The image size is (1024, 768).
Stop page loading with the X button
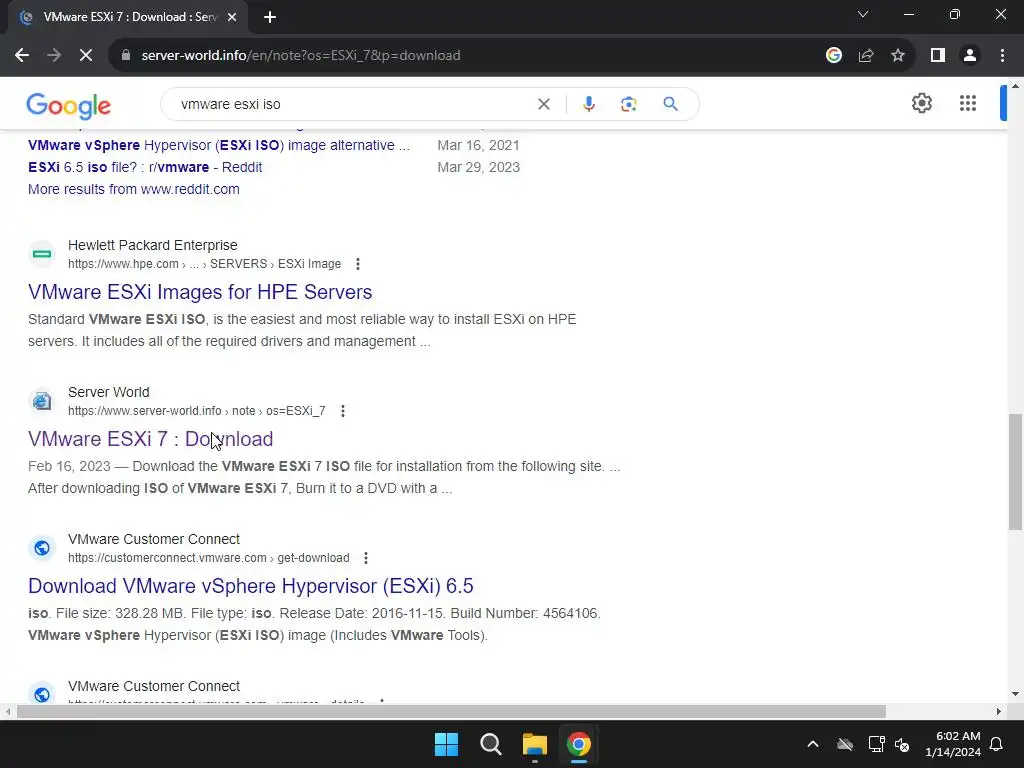click(86, 56)
